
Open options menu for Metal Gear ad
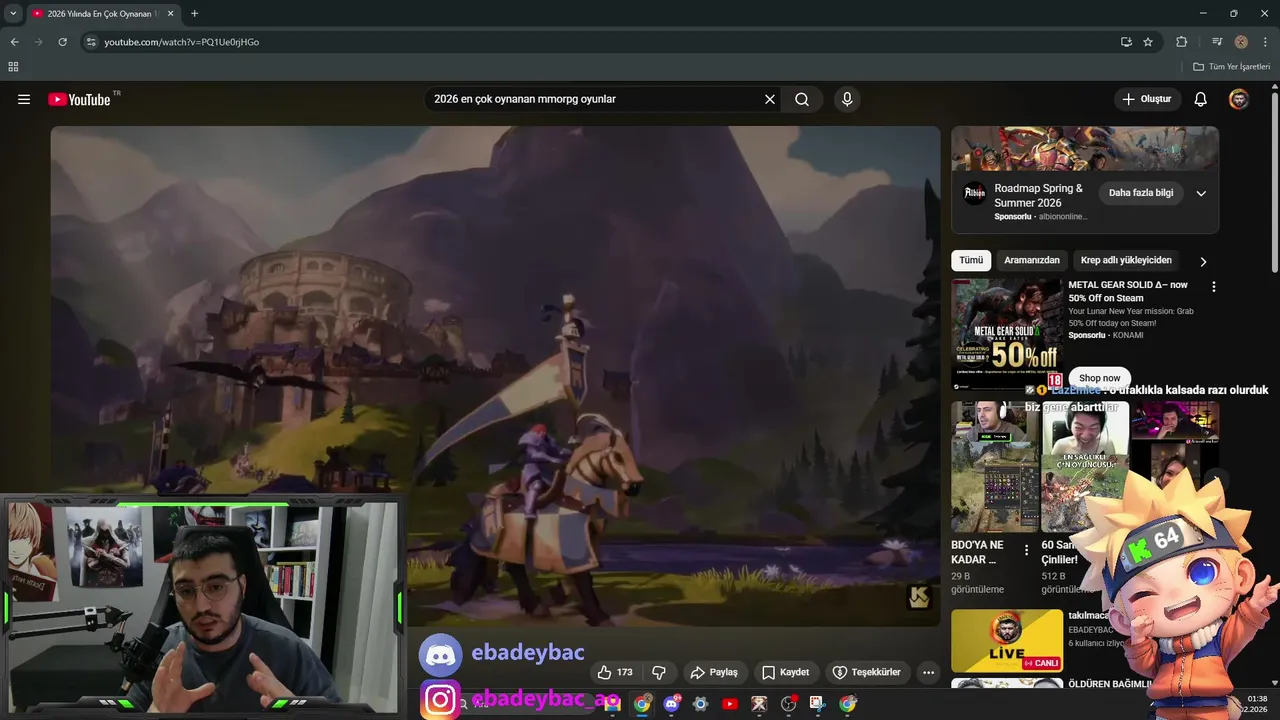pyautogui.click(x=1214, y=287)
